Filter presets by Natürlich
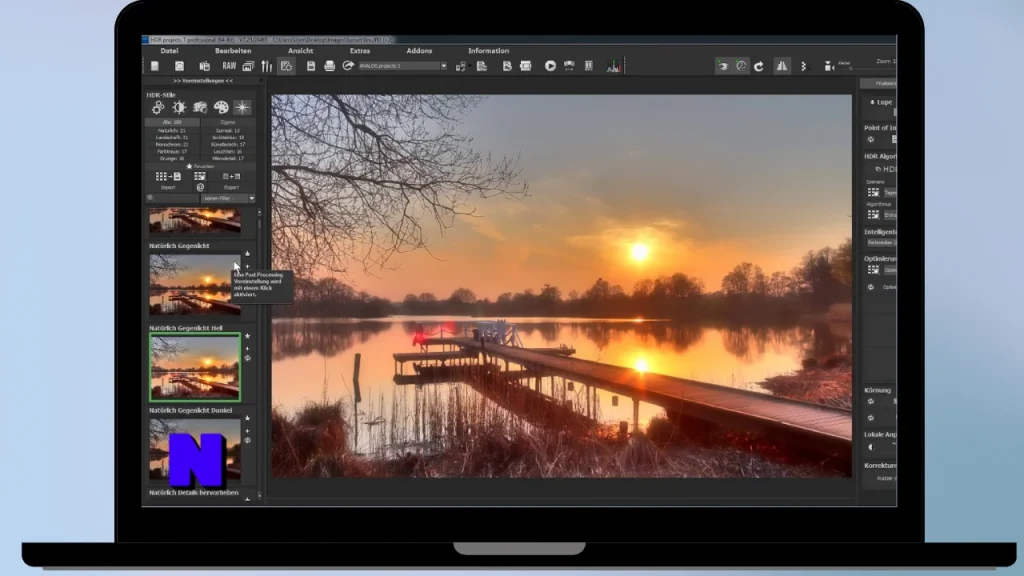The width and height of the screenshot is (1024, 576). [172, 131]
